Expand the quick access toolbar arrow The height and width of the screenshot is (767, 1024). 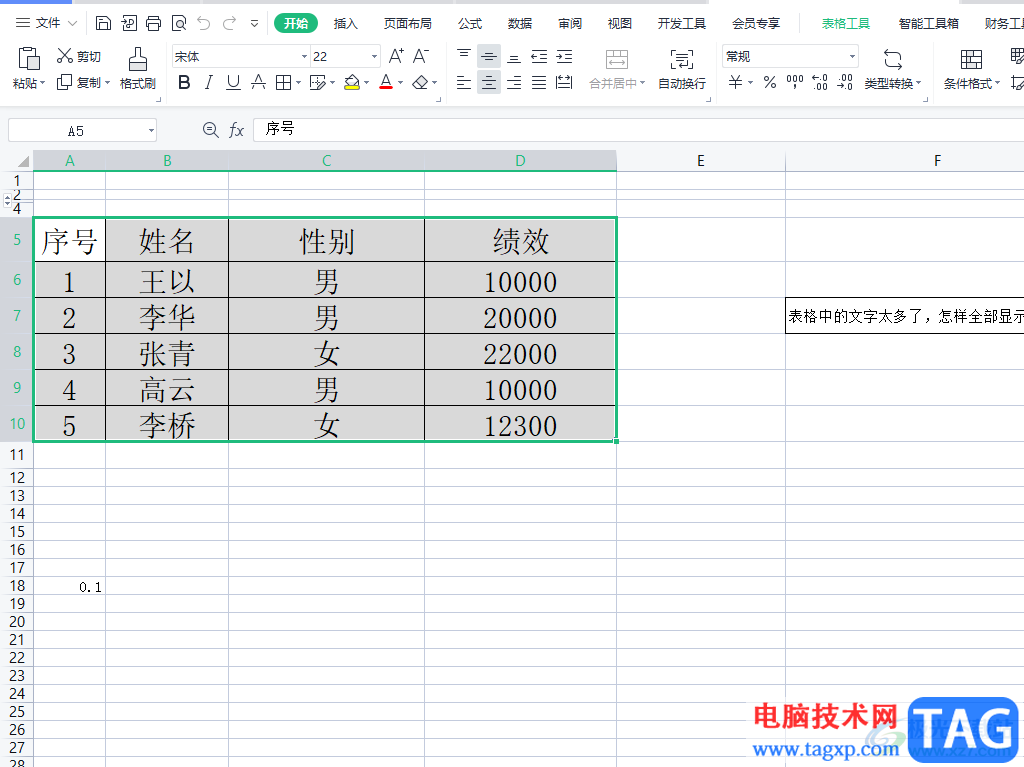pyautogui.click(x=254, y=24)
